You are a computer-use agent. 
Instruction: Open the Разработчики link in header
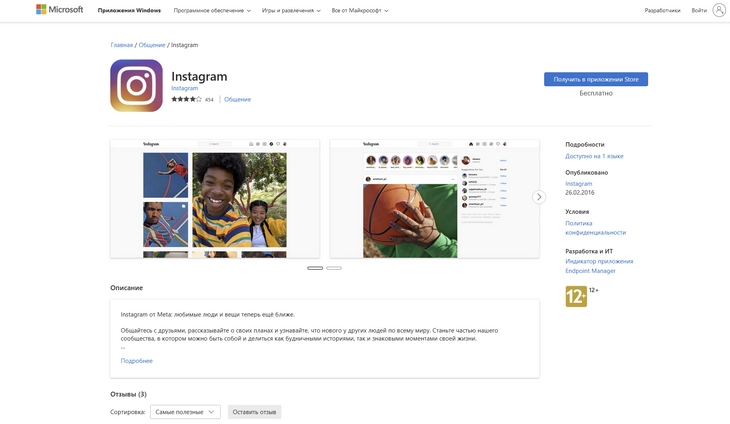tap(662, 10)
